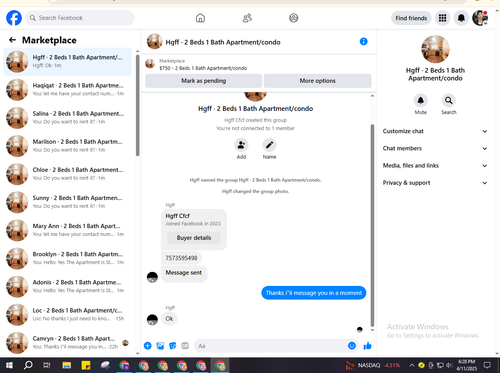Image resolution: width=500 pixels, height=373 pixels.
Task: Click conversation list scrollbar
Action: point(137,105)
